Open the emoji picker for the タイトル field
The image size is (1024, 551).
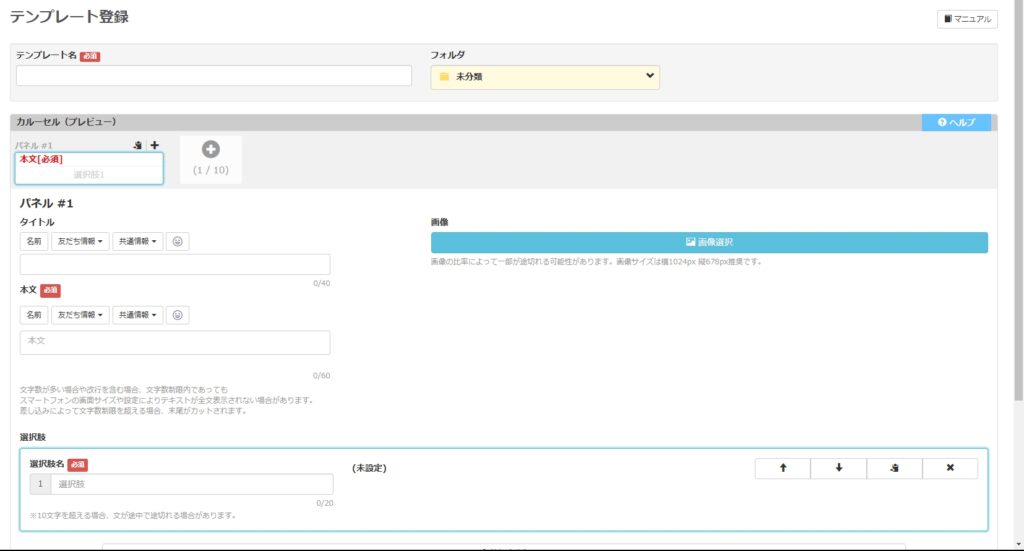pos(178,241)
